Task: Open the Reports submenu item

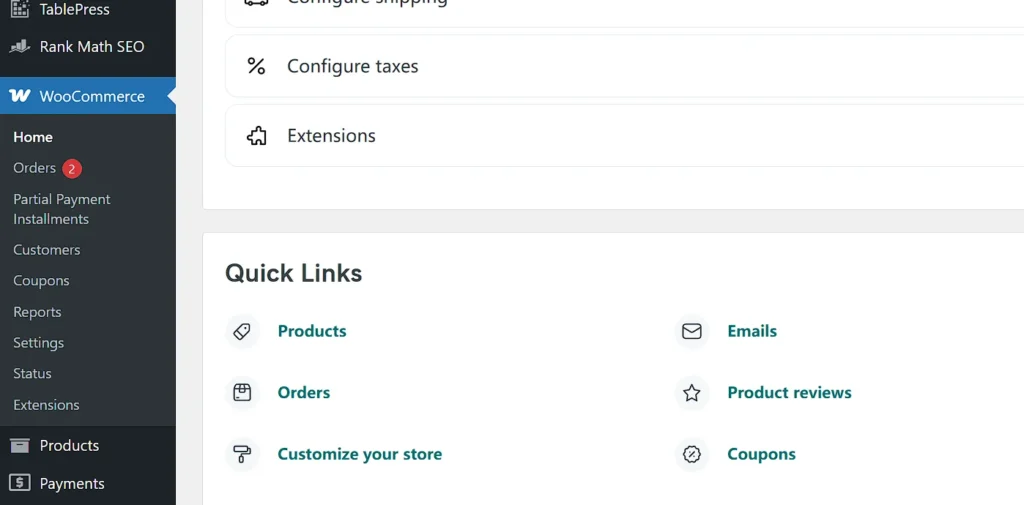Action: pos(37,312)
